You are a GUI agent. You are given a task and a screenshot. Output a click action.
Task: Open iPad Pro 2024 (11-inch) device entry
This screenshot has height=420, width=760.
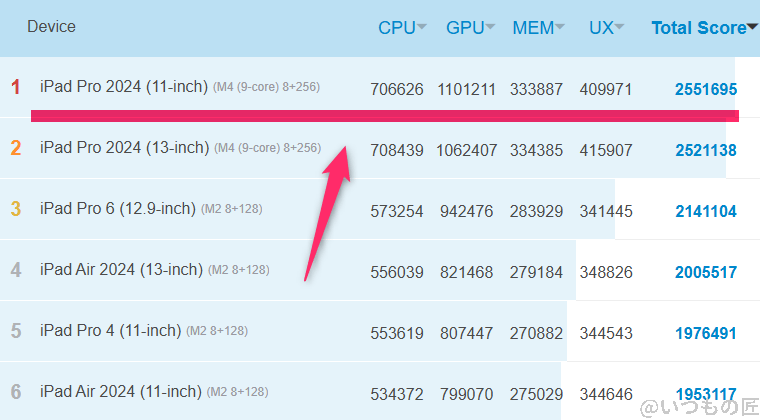(x=124, y=87)
